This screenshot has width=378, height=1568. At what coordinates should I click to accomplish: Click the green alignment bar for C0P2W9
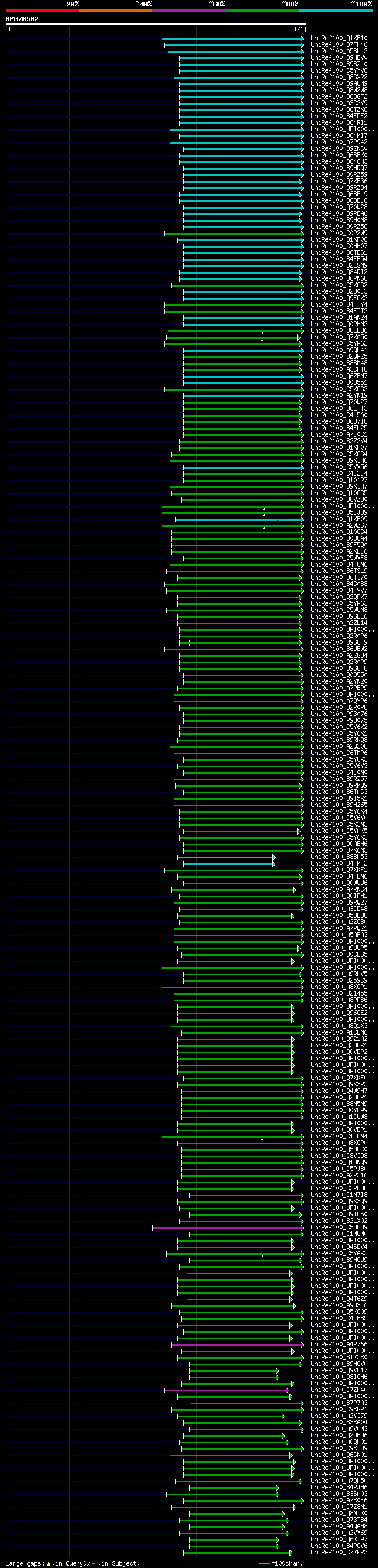[x=234, y=233]
